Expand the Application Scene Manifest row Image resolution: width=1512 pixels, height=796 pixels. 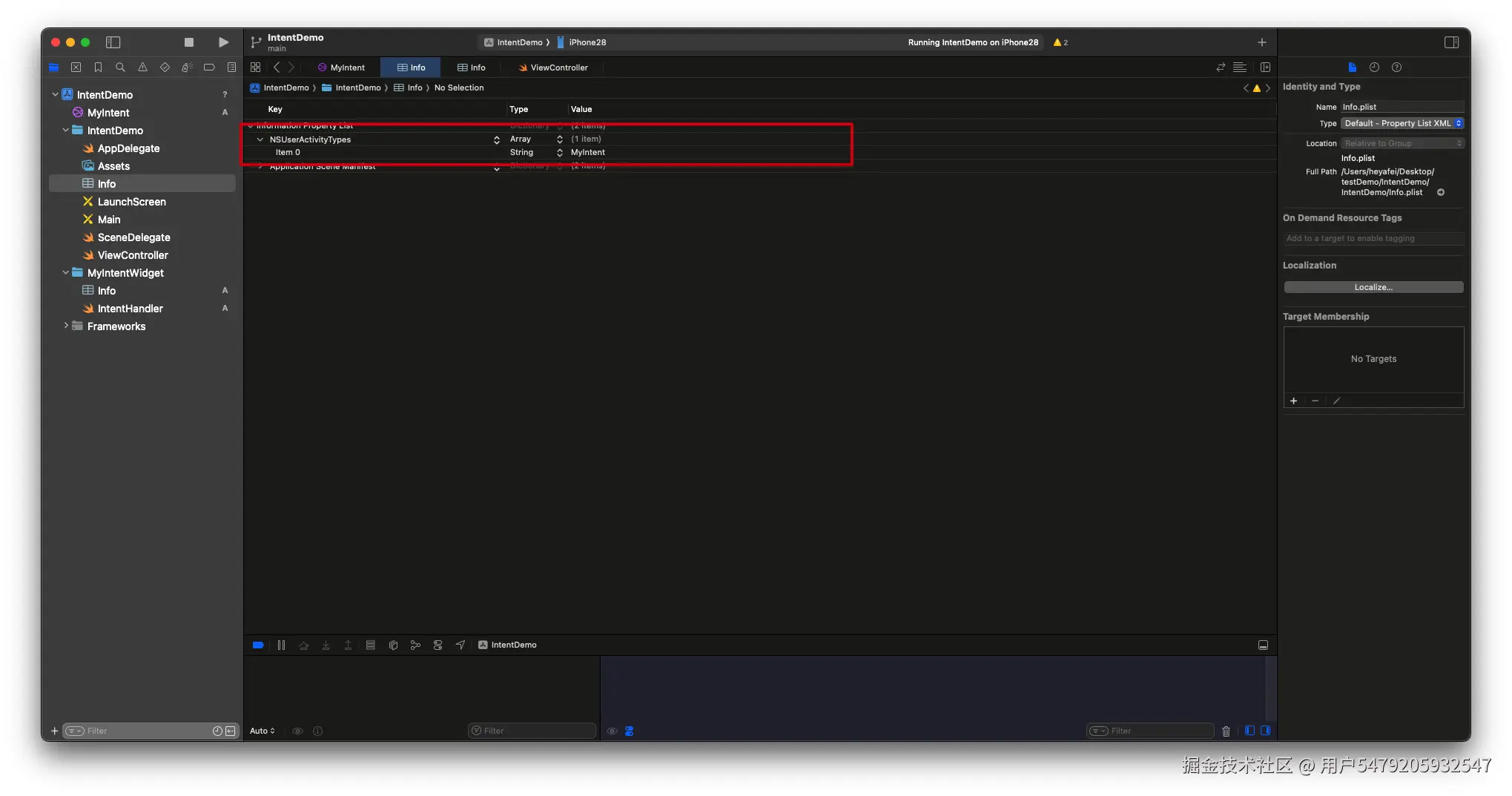click(x=259, y=166)
